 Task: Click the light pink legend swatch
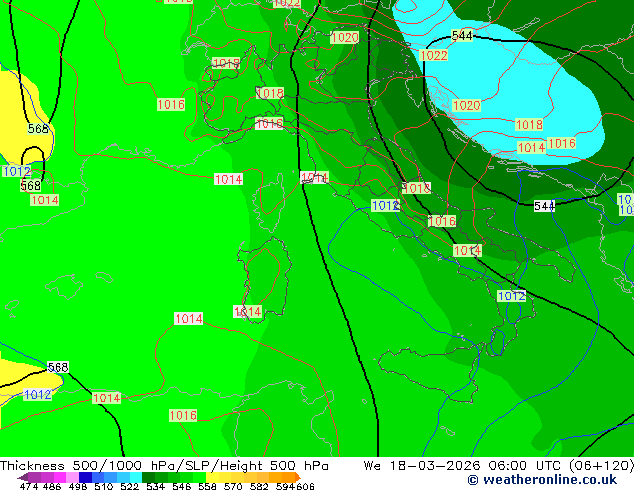coord(72,477)
